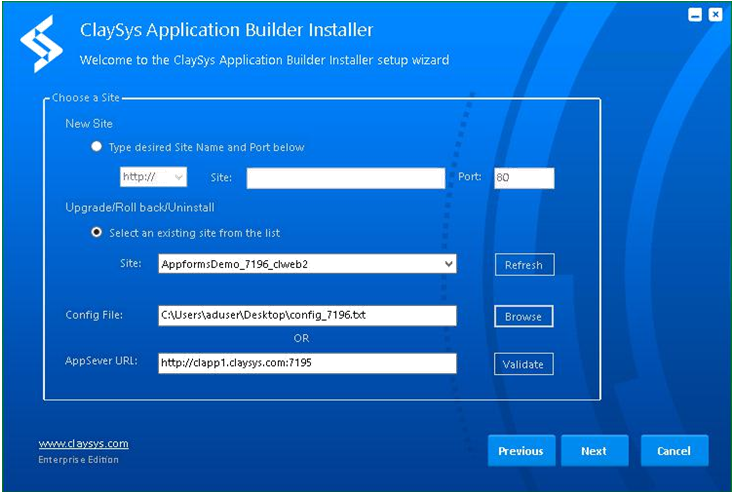Cancel the installer wizard
732x492 pixels.
point(674,451)
